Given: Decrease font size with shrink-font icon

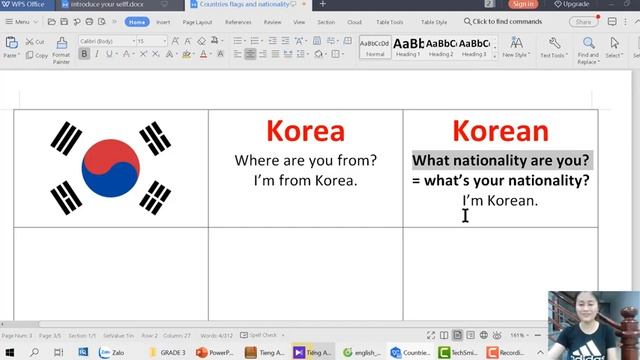Looking at the screenshot, I should pyautogui.click(x=188, y=41).
